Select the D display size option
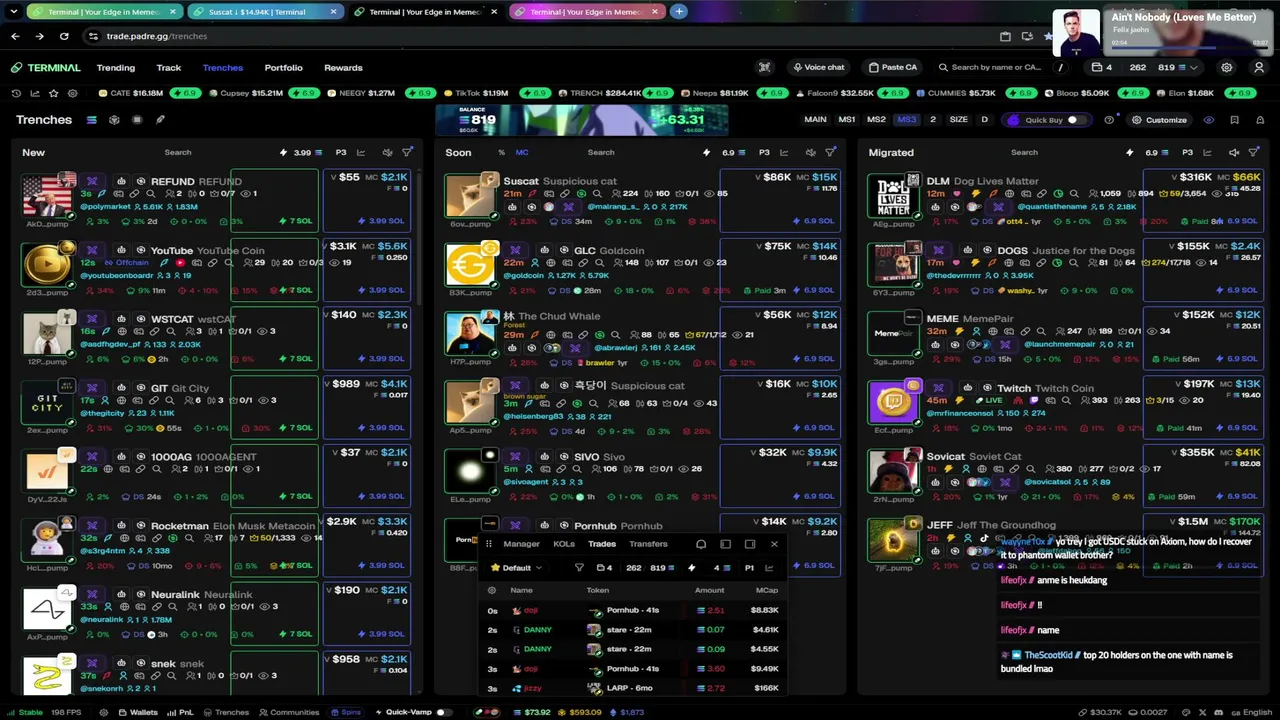The image size is (1280, 720). click(x=984, y=120)
